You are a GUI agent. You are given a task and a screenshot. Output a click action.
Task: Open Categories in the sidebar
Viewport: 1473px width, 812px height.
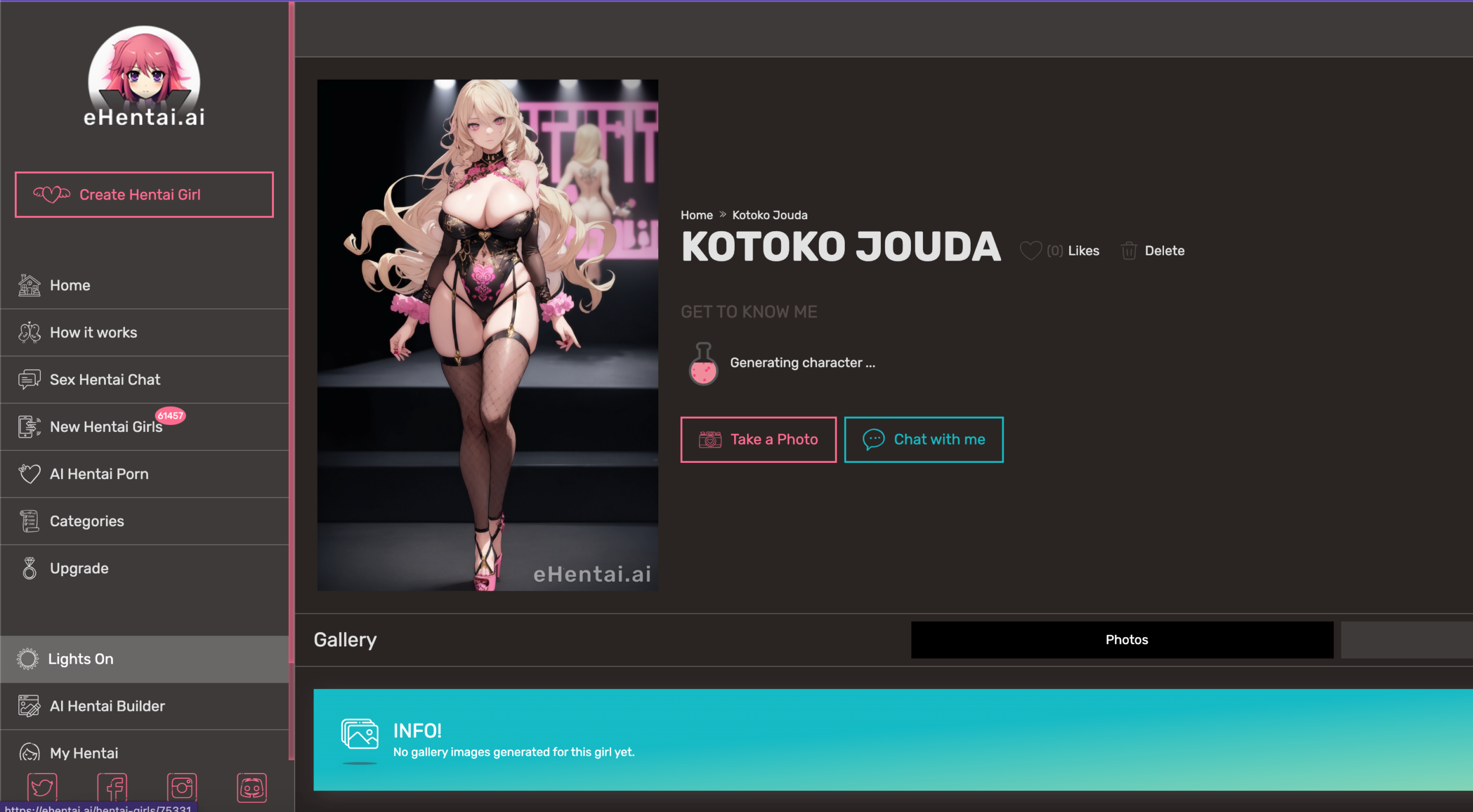[x=86, y=521]
